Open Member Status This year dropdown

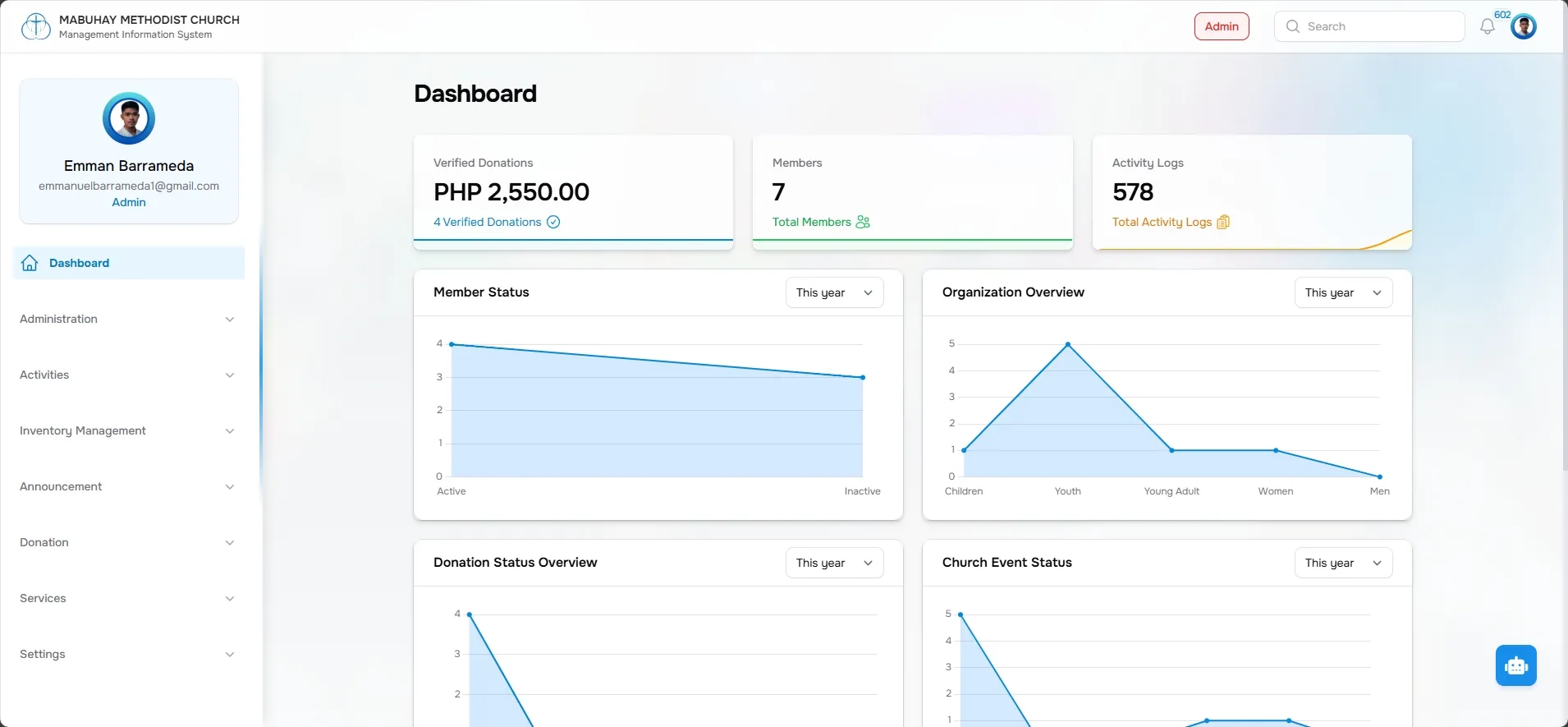coord(834,292)
